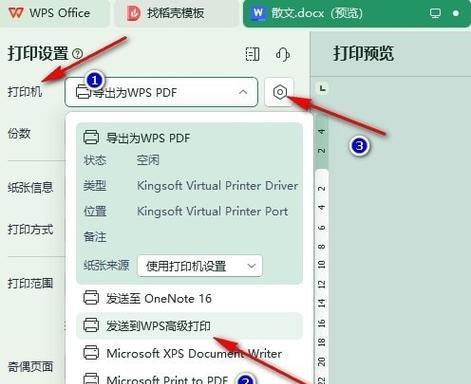
Task: Click the 份数 label
Action: coord(19,133)
